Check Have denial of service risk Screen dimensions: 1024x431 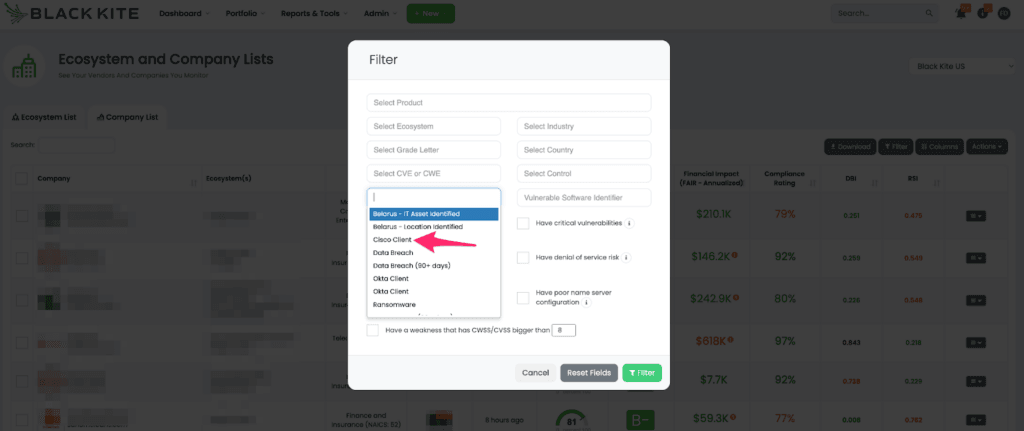click(x=523, y=258)
